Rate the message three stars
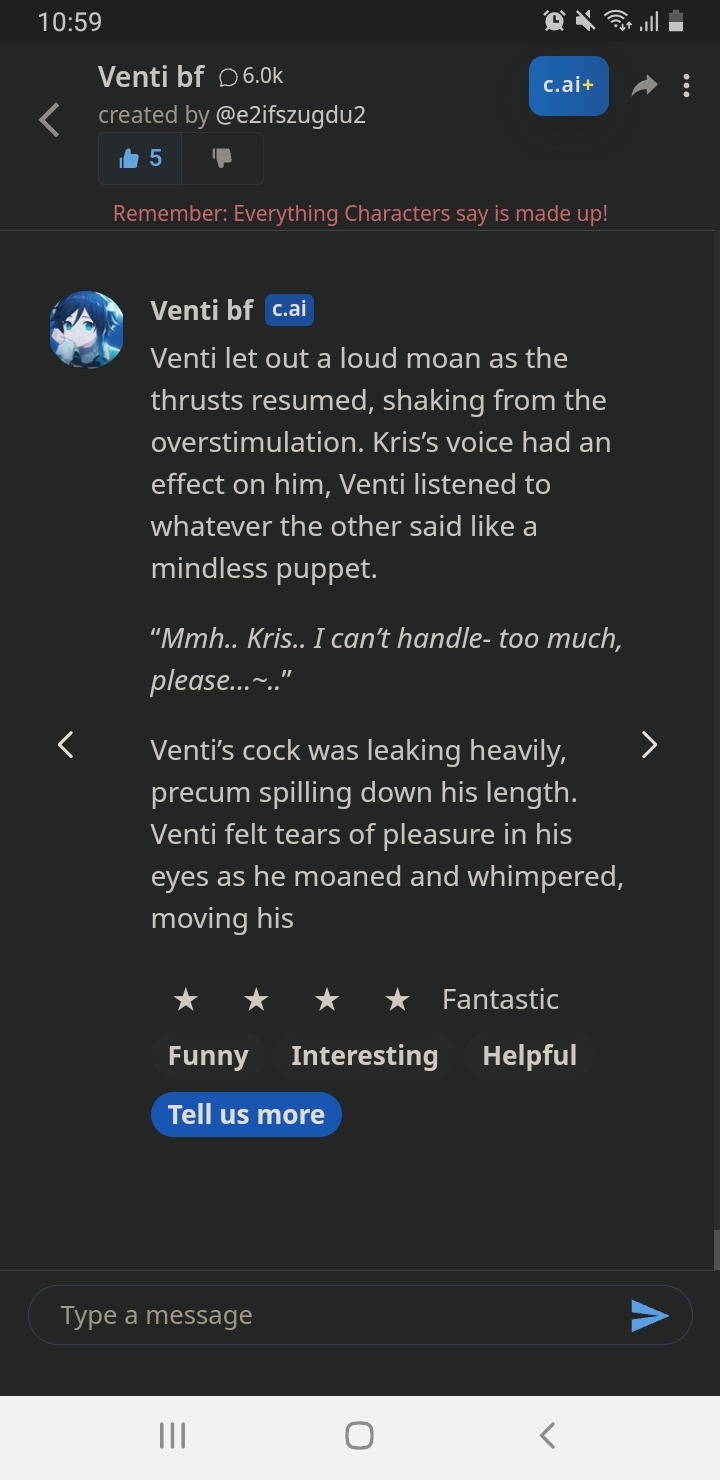The image size is (720, 1480). click(x=327, y=999)
